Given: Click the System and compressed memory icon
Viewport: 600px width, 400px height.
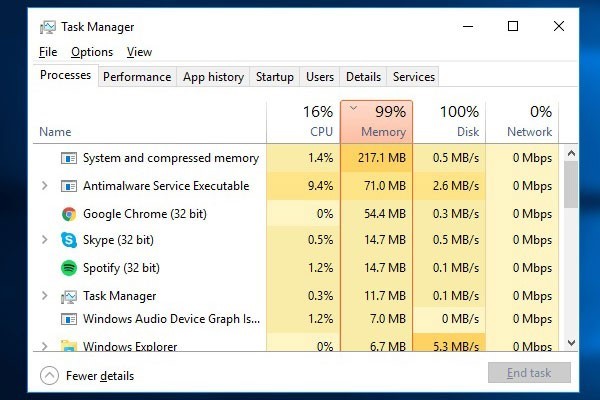Looking at the screenshot, I should [69, 158].
